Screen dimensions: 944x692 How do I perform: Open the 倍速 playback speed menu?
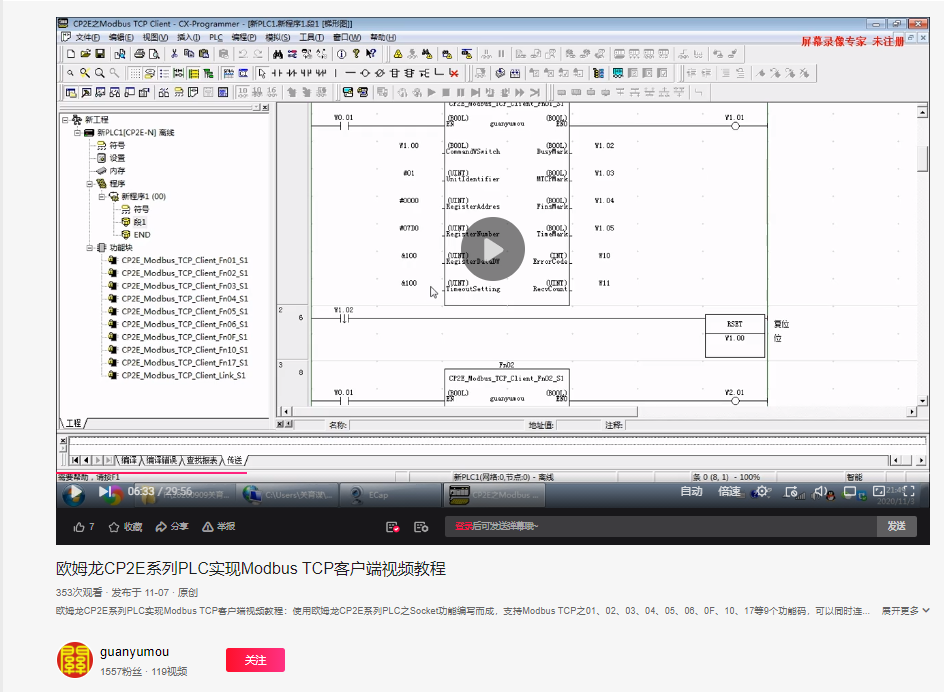click(x=729, y=491)
